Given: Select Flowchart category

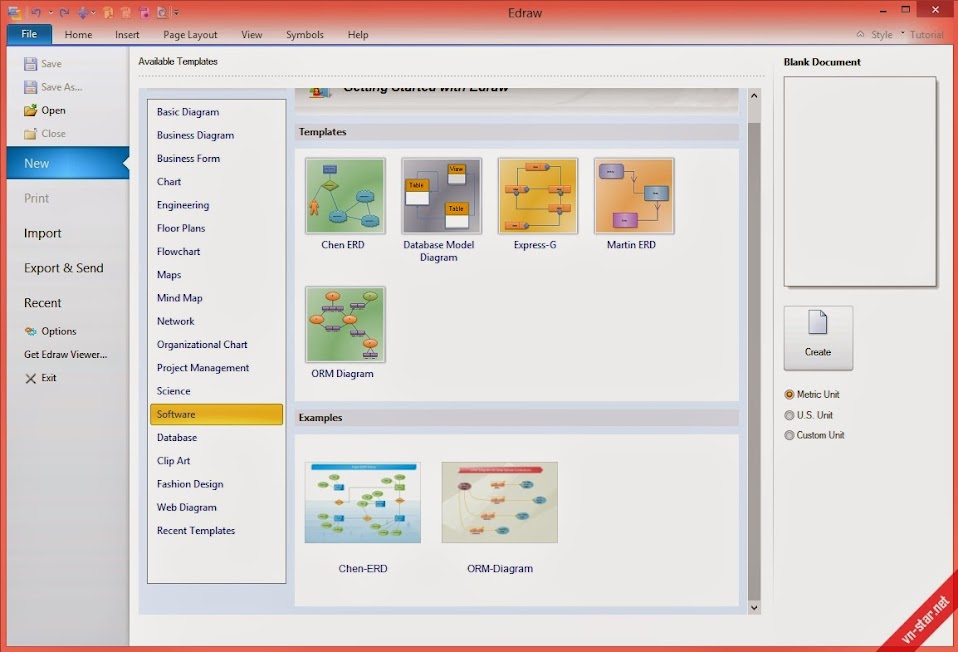Looking at the screenshot, I should (x=178, y=251).
